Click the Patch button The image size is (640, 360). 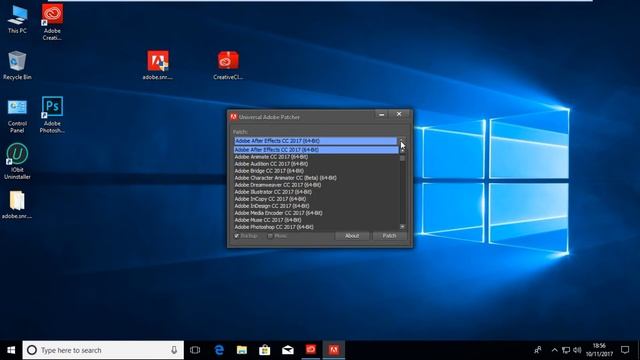coord(389,236)
